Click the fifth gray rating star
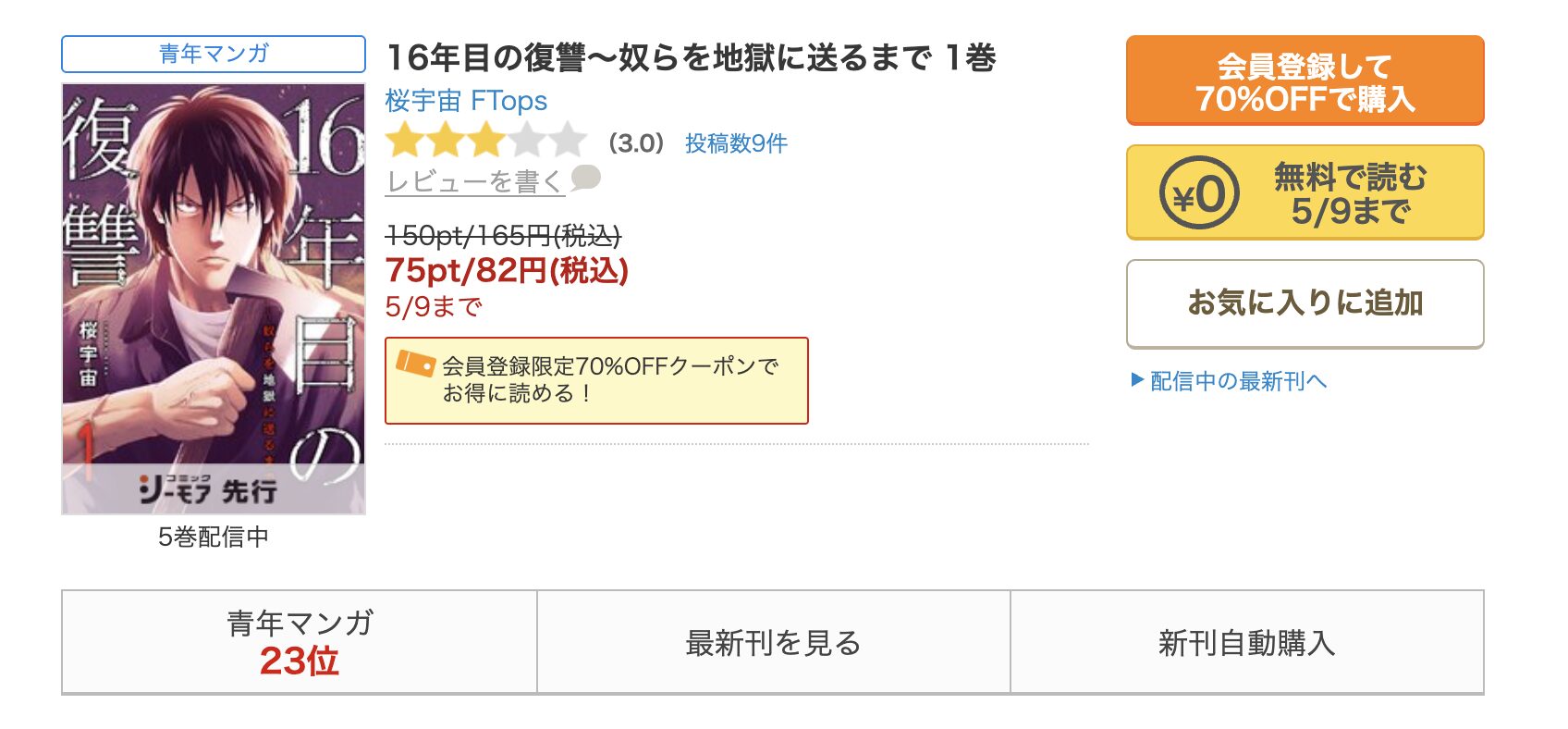The height and width of the screenshot is (729, 1568). tap(567, 142)
